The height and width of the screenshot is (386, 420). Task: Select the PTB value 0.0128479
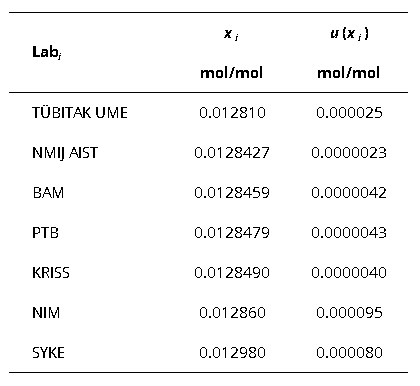[x=232, y=233]
